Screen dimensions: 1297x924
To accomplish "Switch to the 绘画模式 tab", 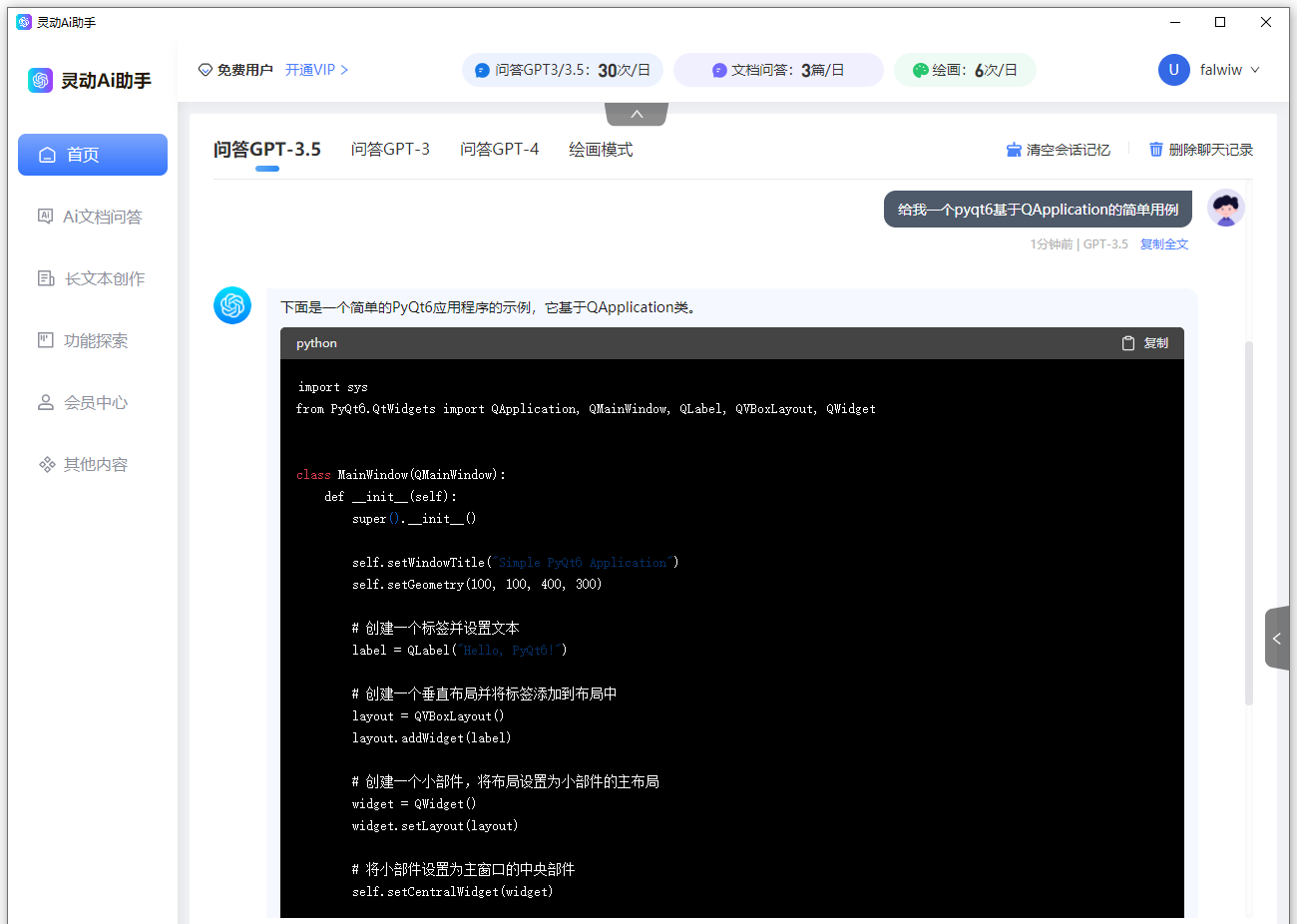I will click(601, 150).
